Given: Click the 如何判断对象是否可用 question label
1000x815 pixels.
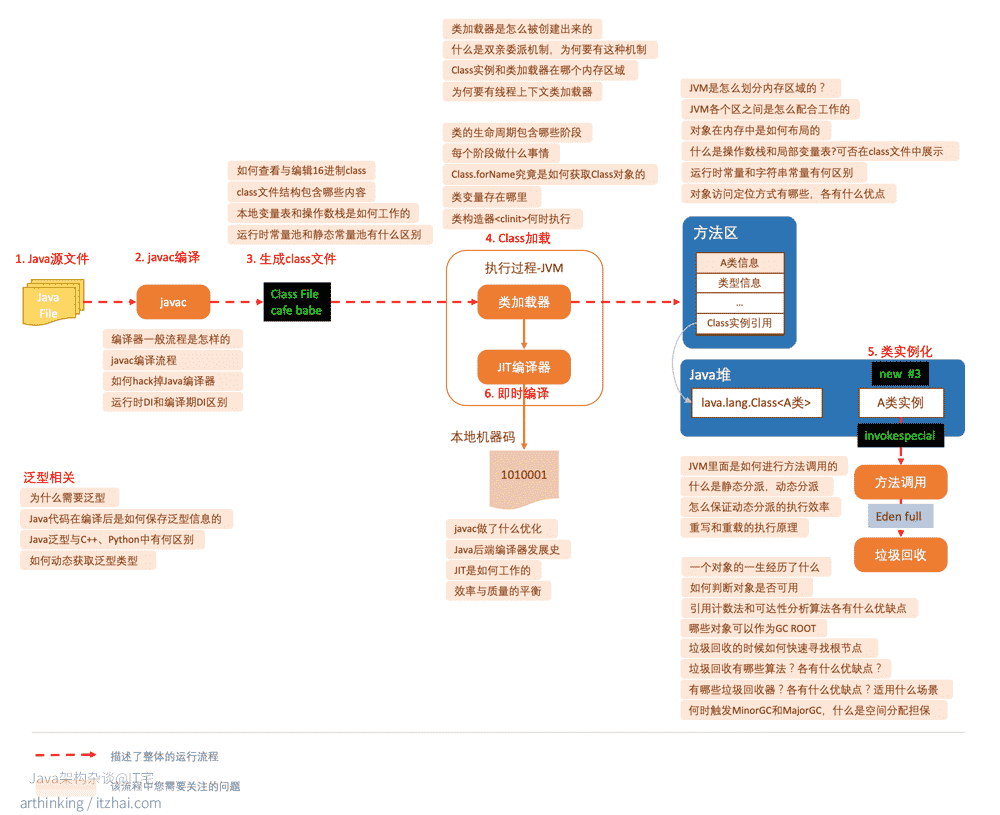Looking at the screenshot, I should tap(747, 588).
